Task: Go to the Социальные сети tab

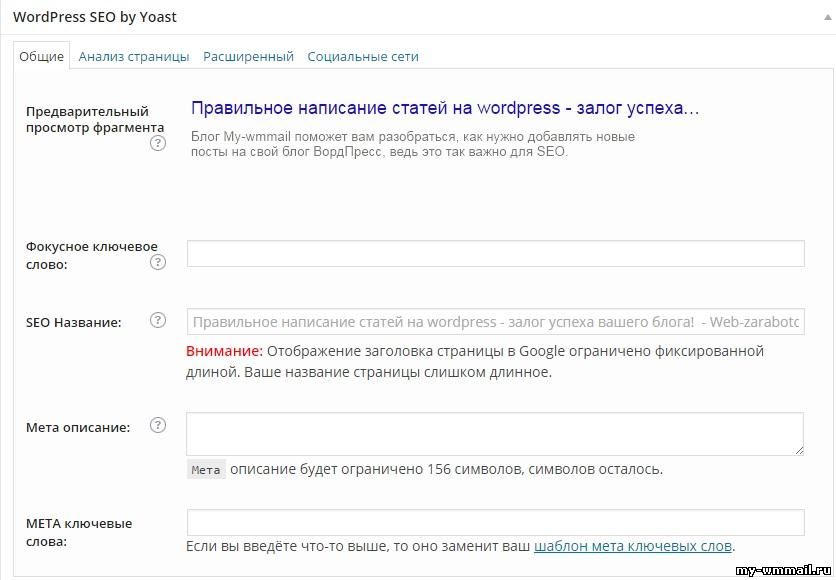Action: click(363, 56)
